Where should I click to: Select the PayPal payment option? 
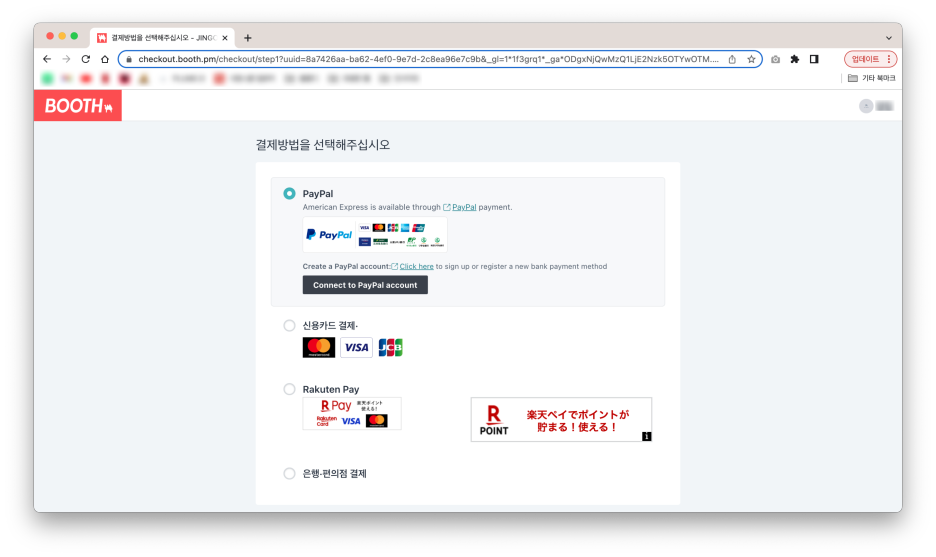290,193
